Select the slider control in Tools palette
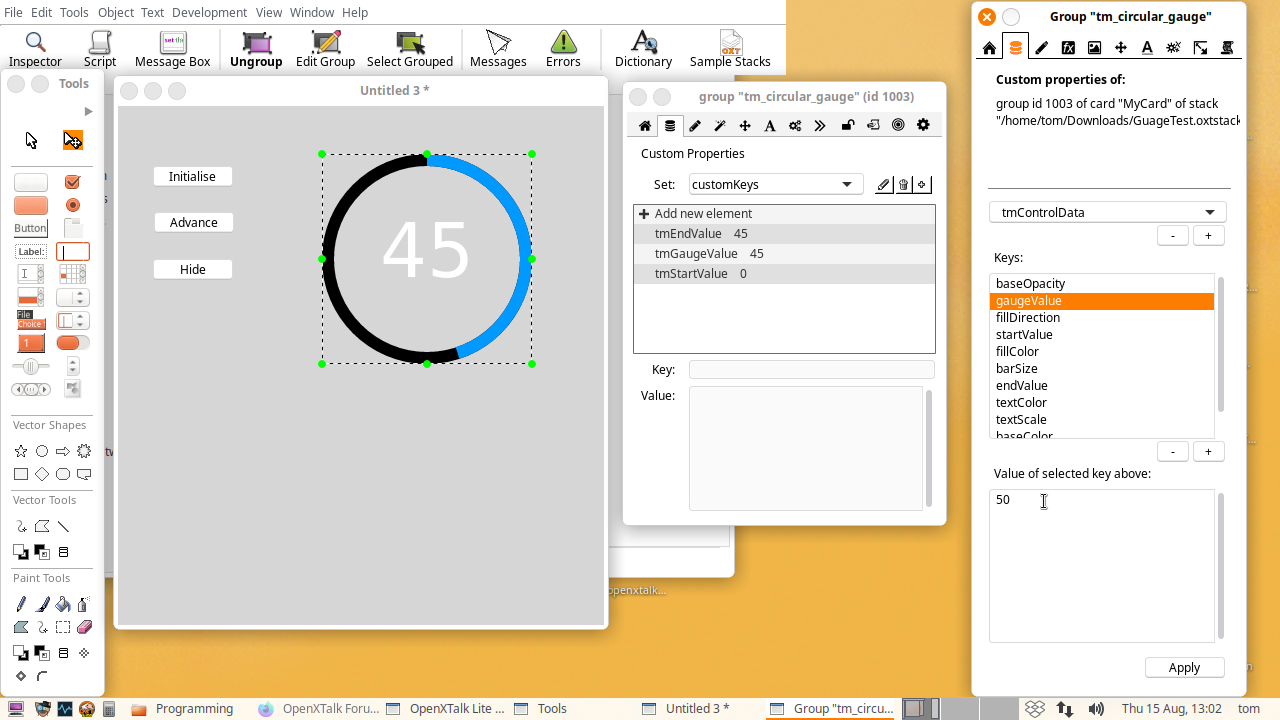Image resolution: width=1280 pixels, height=720 pixels. [30, 366]
